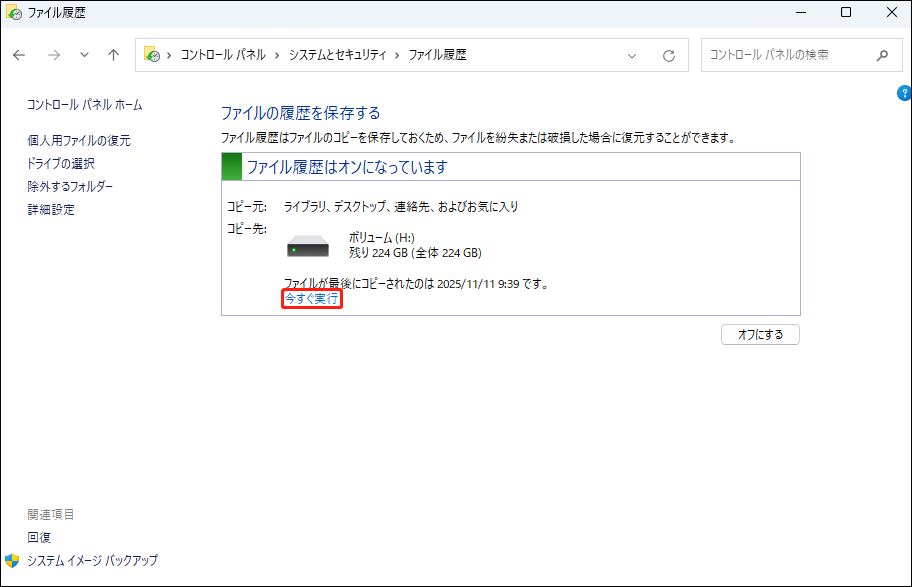Click the up-one-level arrow
This screenshot has height=587, width=912.
click(x=112, y=55)
